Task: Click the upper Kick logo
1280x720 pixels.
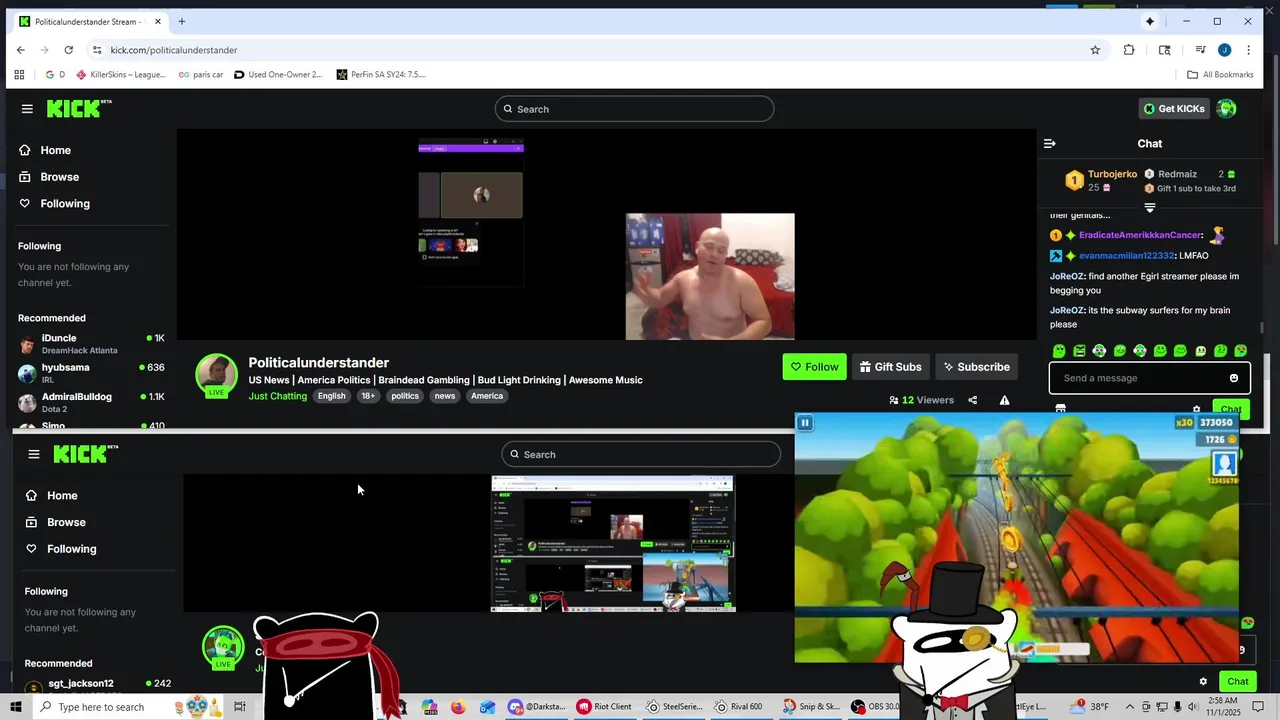Action: click(x=78, y=108)
